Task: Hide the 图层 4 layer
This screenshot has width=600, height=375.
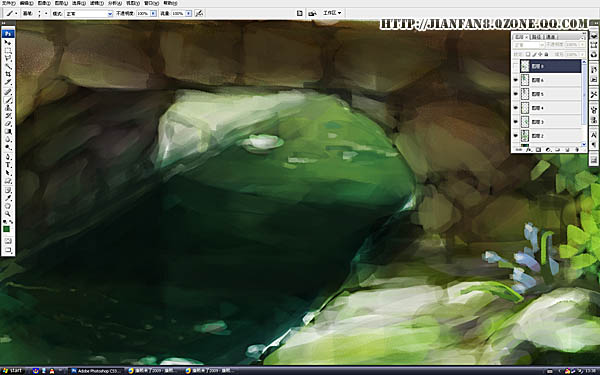Action: click(x=515, y=108)
